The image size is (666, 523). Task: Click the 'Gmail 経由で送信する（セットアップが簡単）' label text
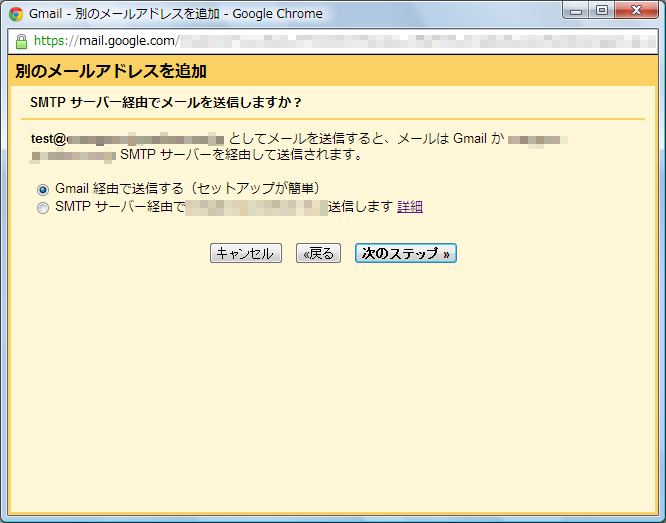187,188
